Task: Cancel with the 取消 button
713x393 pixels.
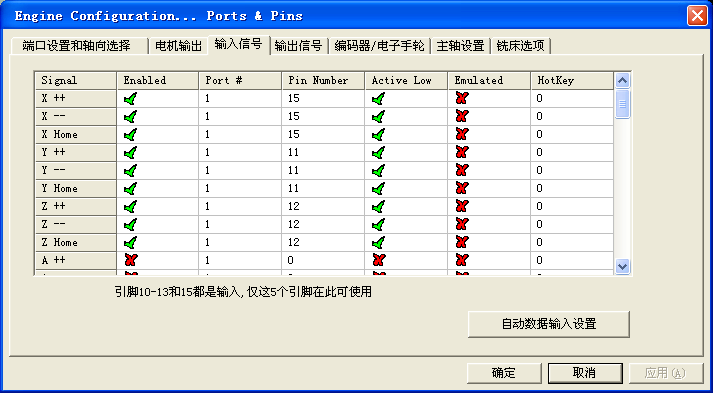Action: (584, 373)
